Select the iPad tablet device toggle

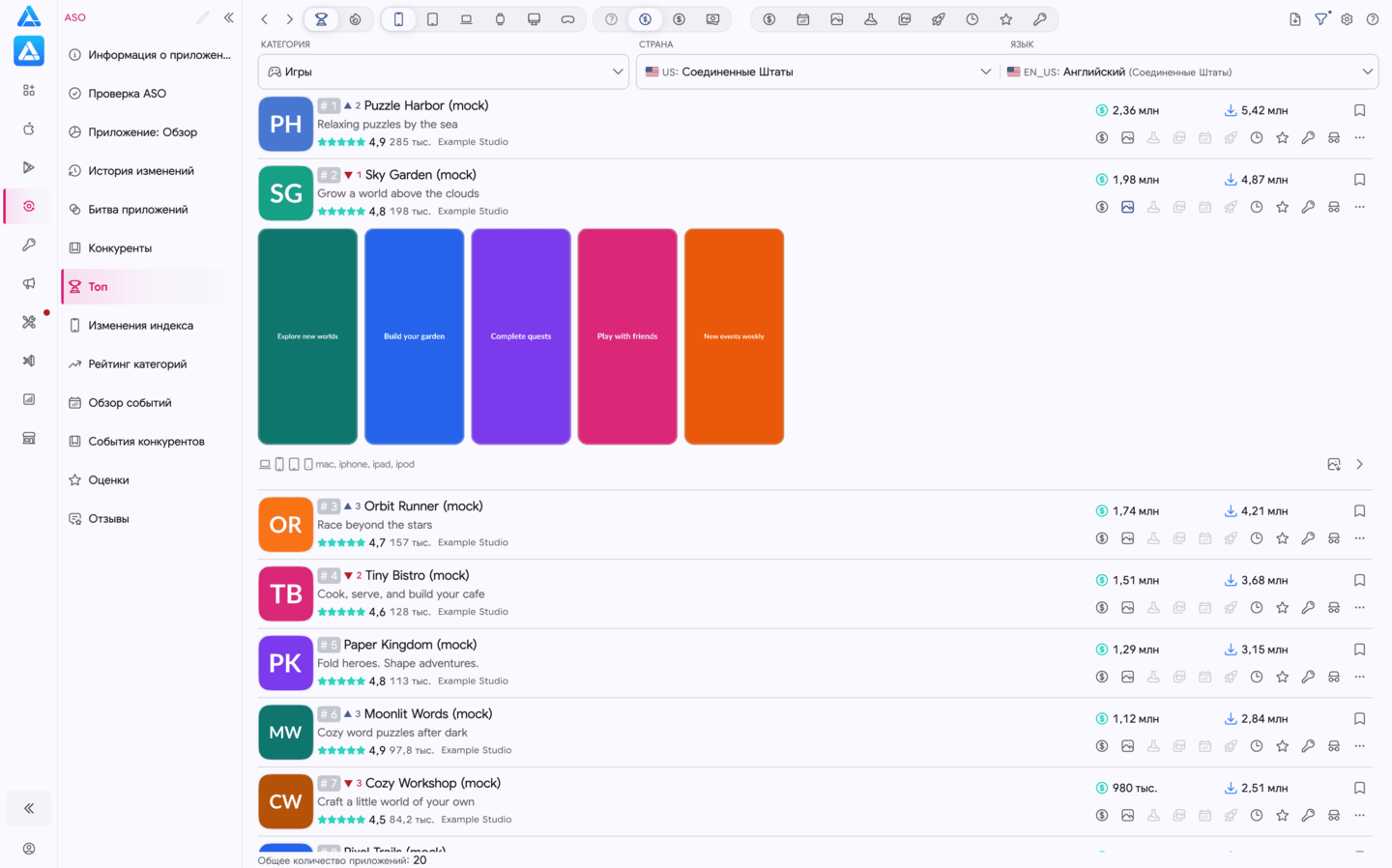pyautogui.click(x=432, y=19)
